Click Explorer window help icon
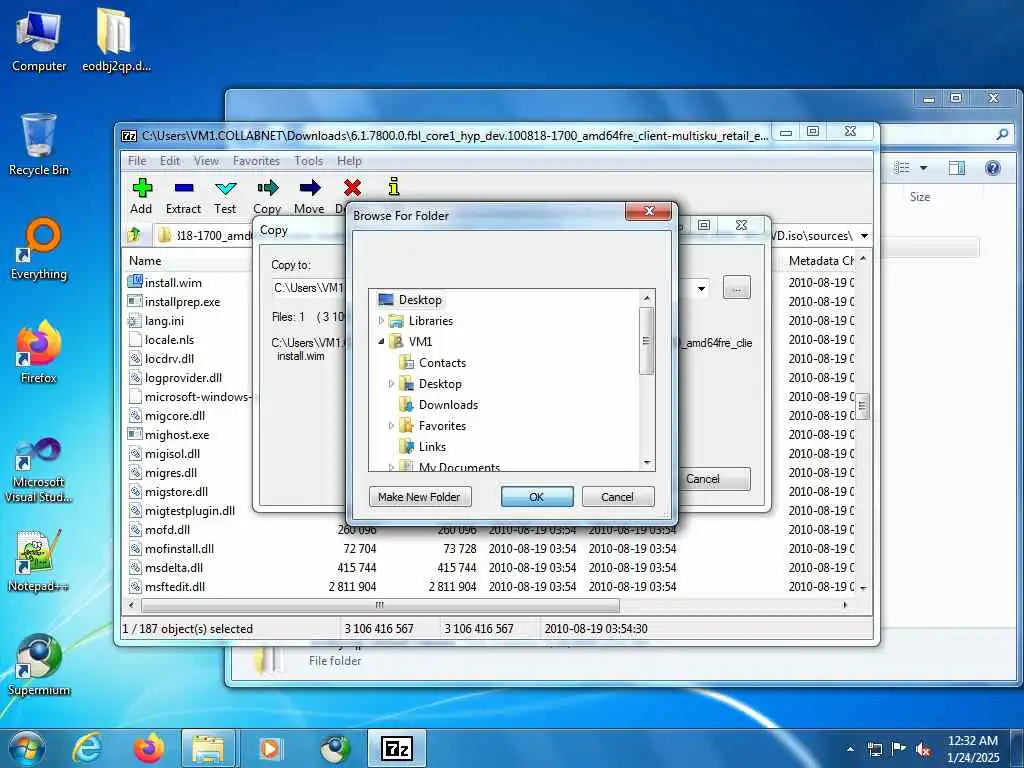Screen dimensions: 1024x768 pos(993,168)
